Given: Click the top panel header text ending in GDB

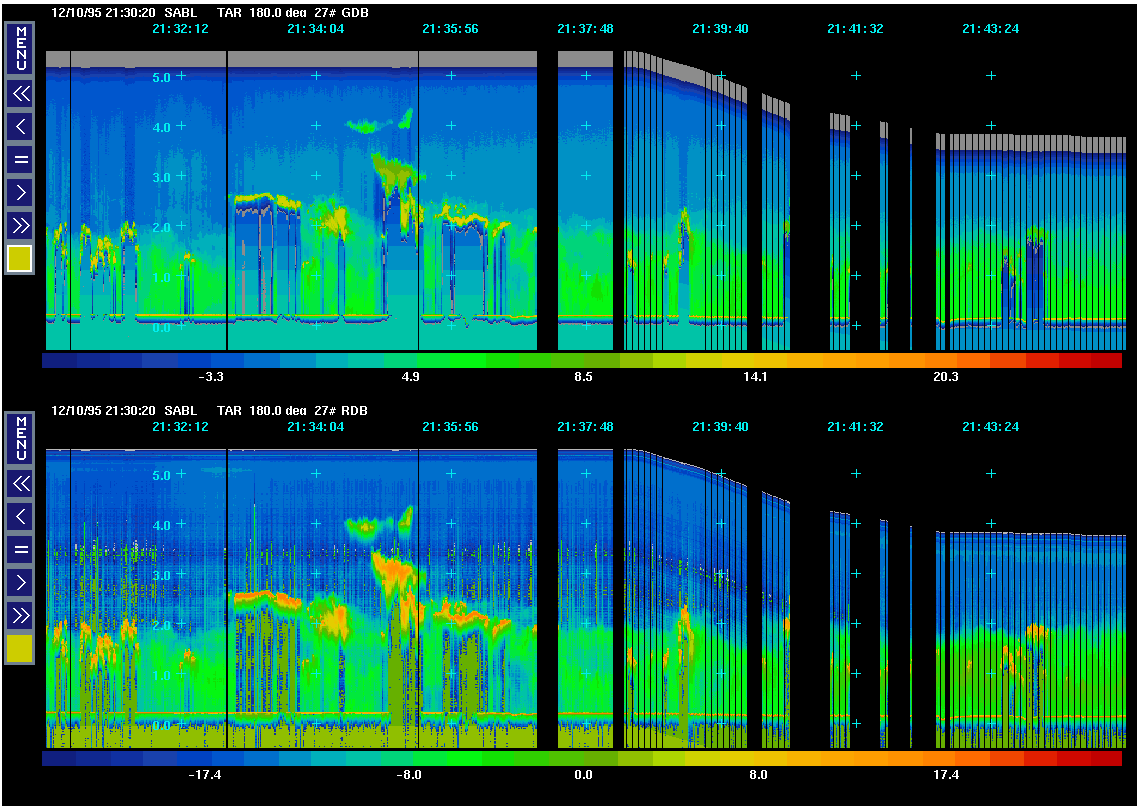Looking at the screenshot, I should pos(217,13).
